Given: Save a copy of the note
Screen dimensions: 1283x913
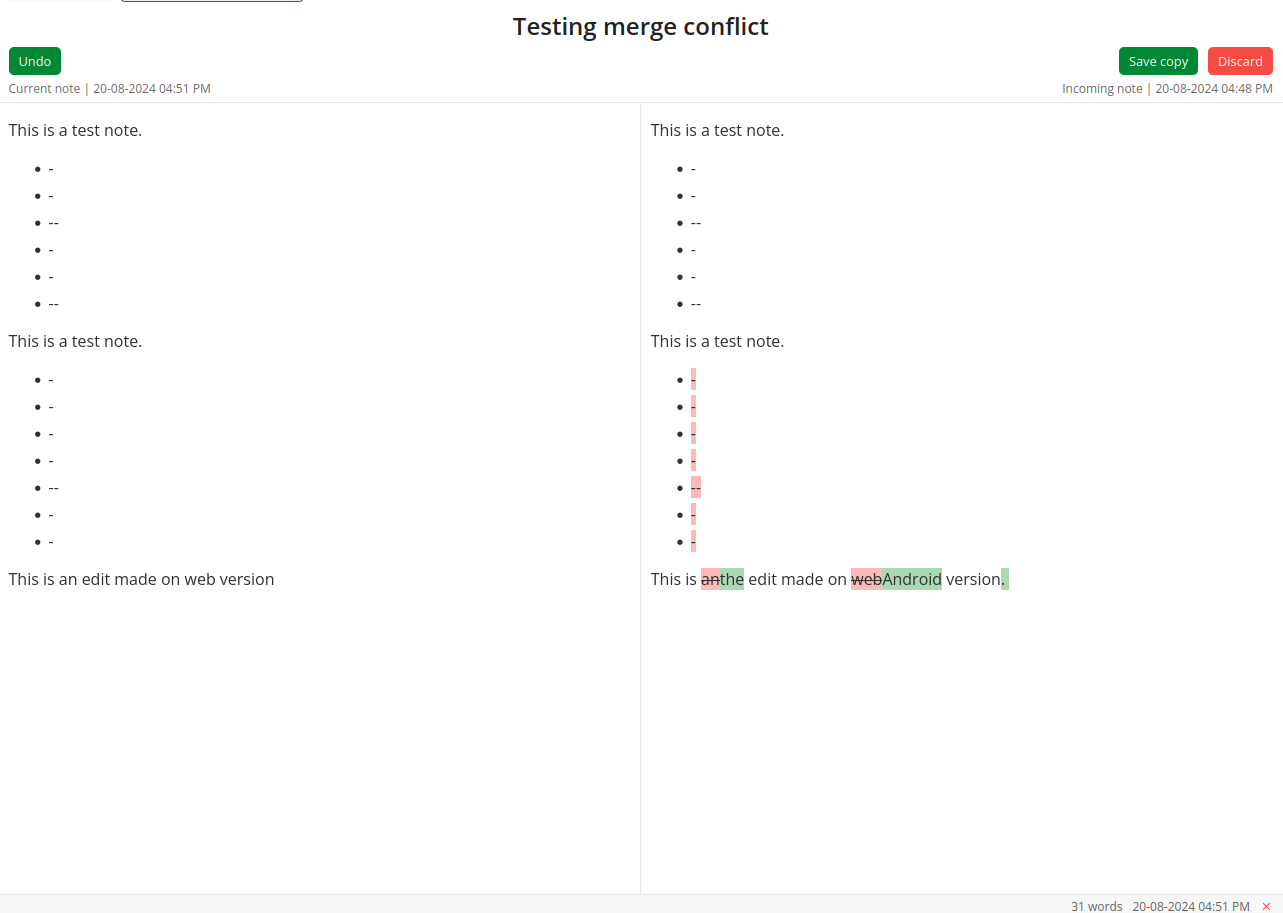Looking at the screenshot, I should [1158, 61].
